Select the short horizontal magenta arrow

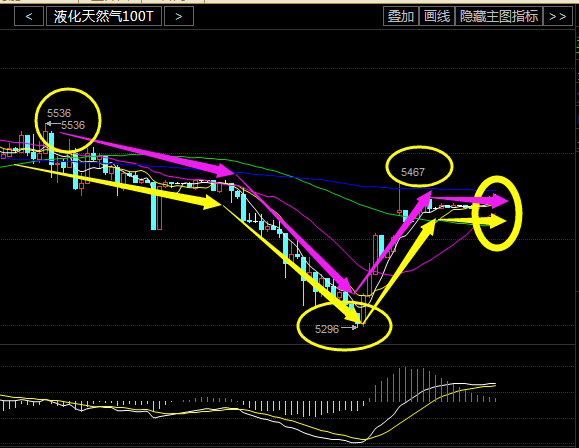click(470, 200)
